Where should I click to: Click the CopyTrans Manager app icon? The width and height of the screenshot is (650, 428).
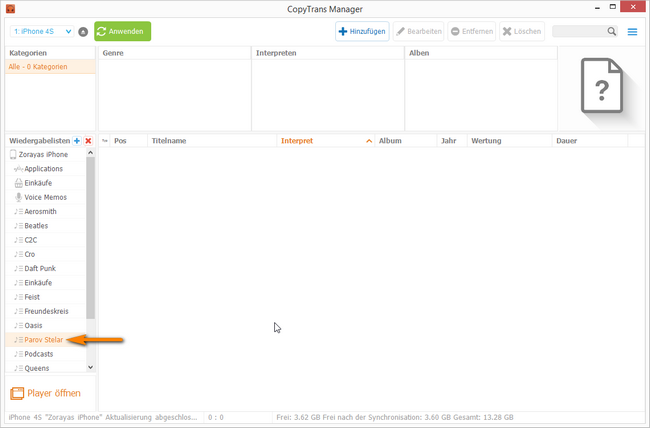(x=10, y=9)
